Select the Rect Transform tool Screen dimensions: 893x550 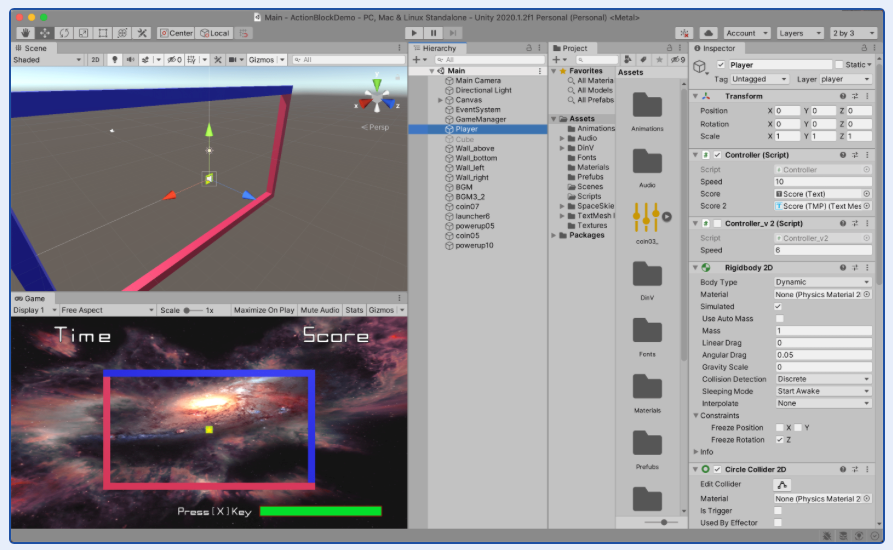pyautogui.click(x=103, y=33)
